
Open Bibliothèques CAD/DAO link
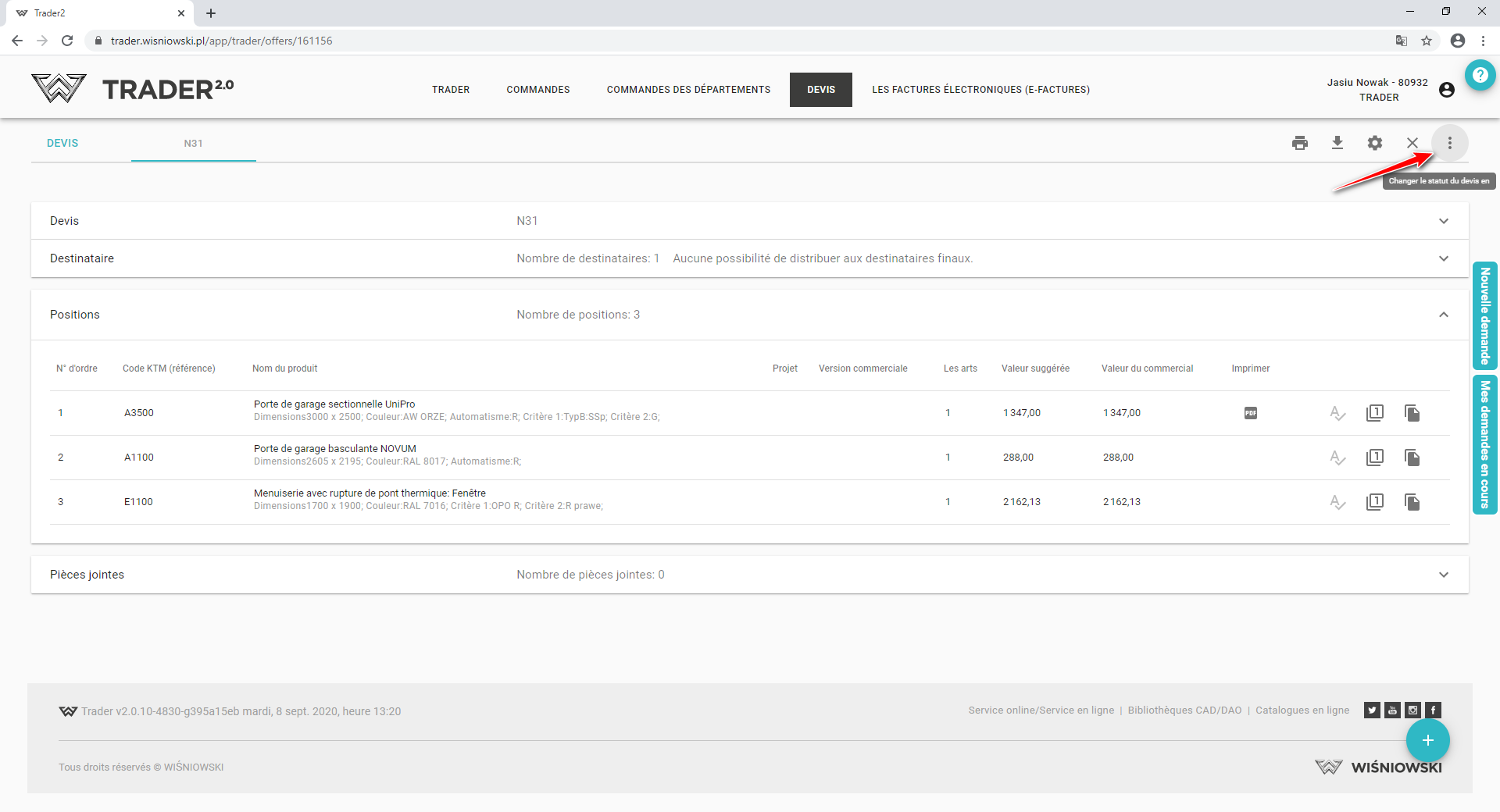[1184, 710]
